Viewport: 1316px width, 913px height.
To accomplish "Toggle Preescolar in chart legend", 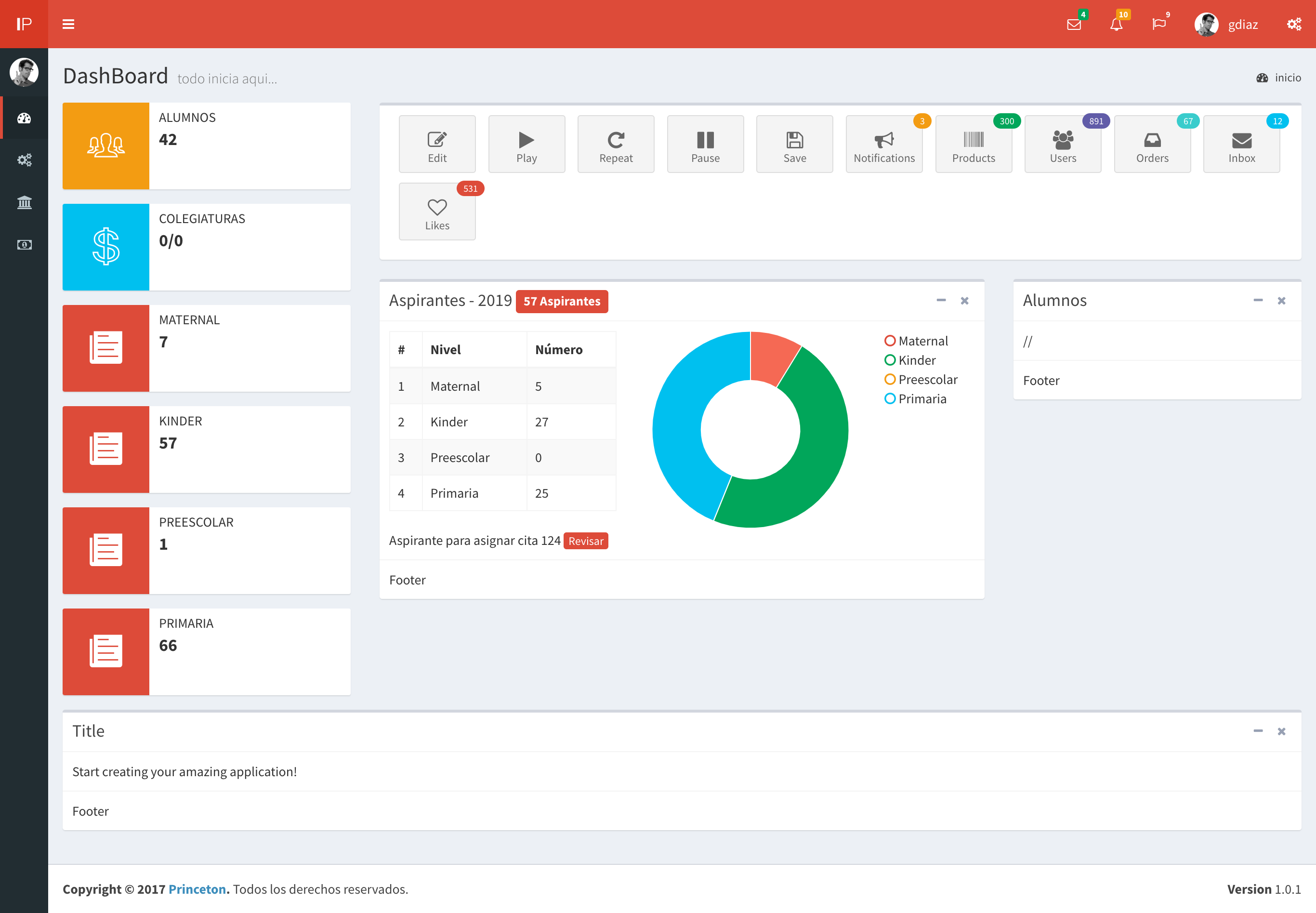I will (921, 380).
